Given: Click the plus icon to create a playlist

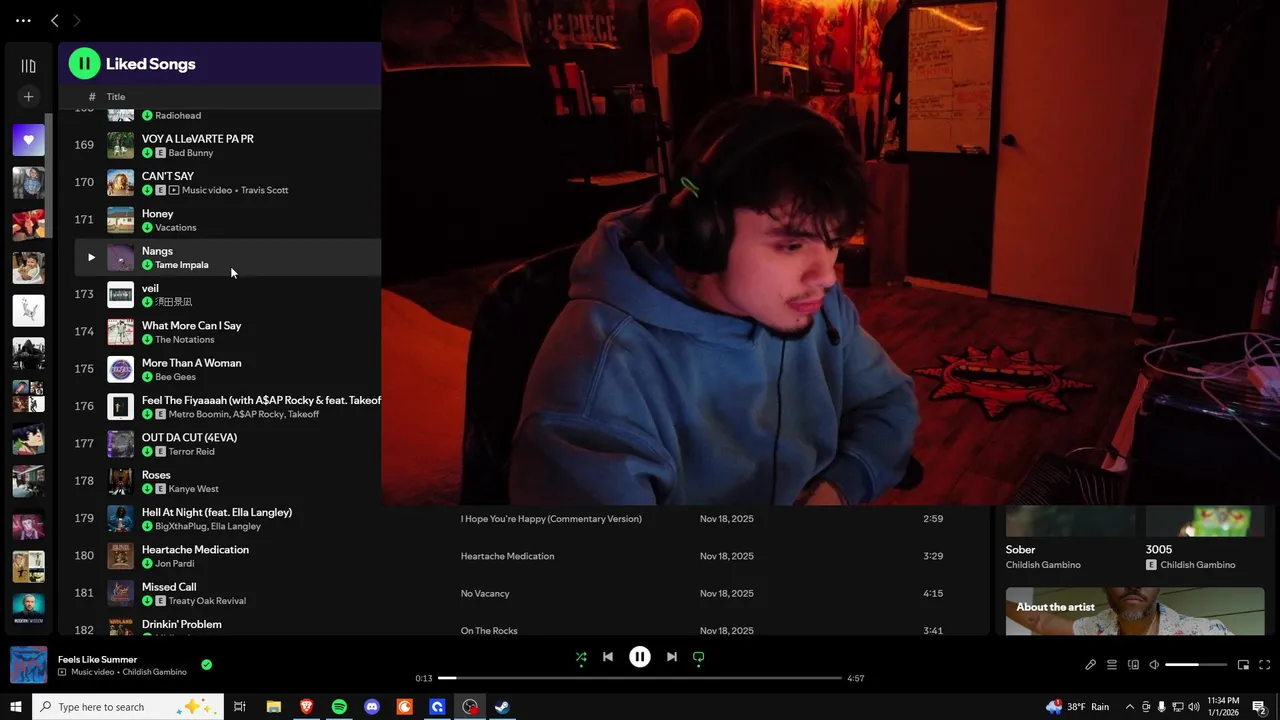Looking at the screenshot, I should pyautogui.click(x=28, y=97).
